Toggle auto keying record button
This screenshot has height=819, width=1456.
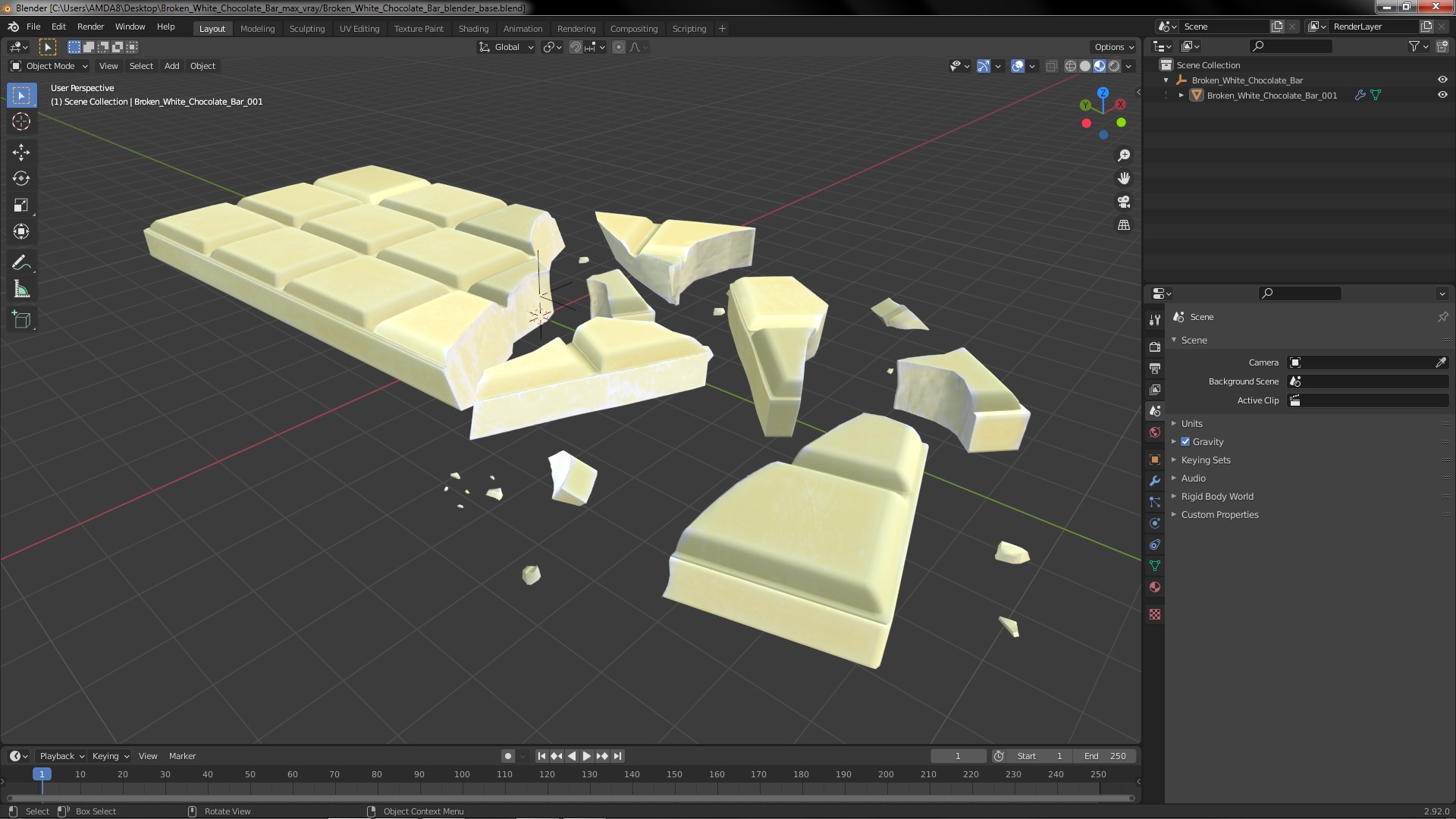point(507,756)
